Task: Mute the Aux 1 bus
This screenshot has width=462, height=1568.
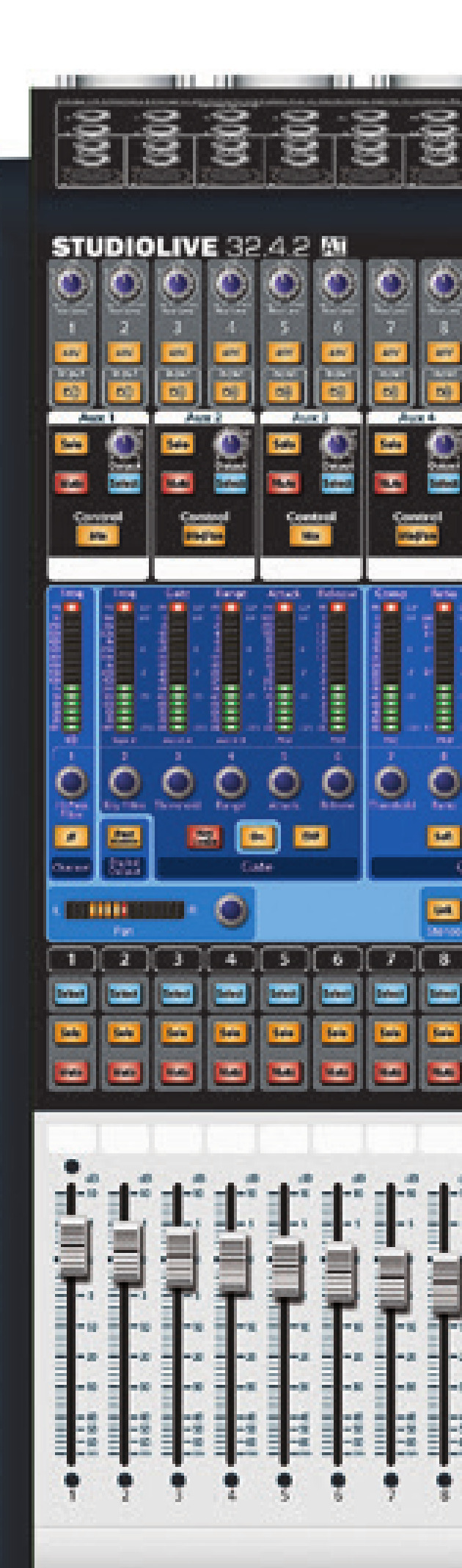Action: pos(71,482)
